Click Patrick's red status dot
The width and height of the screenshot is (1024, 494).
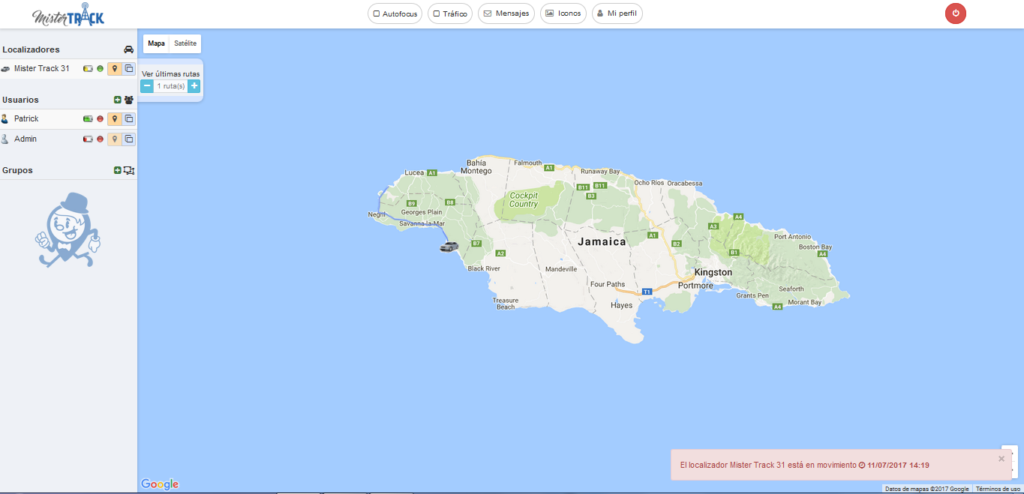point(100,119)
